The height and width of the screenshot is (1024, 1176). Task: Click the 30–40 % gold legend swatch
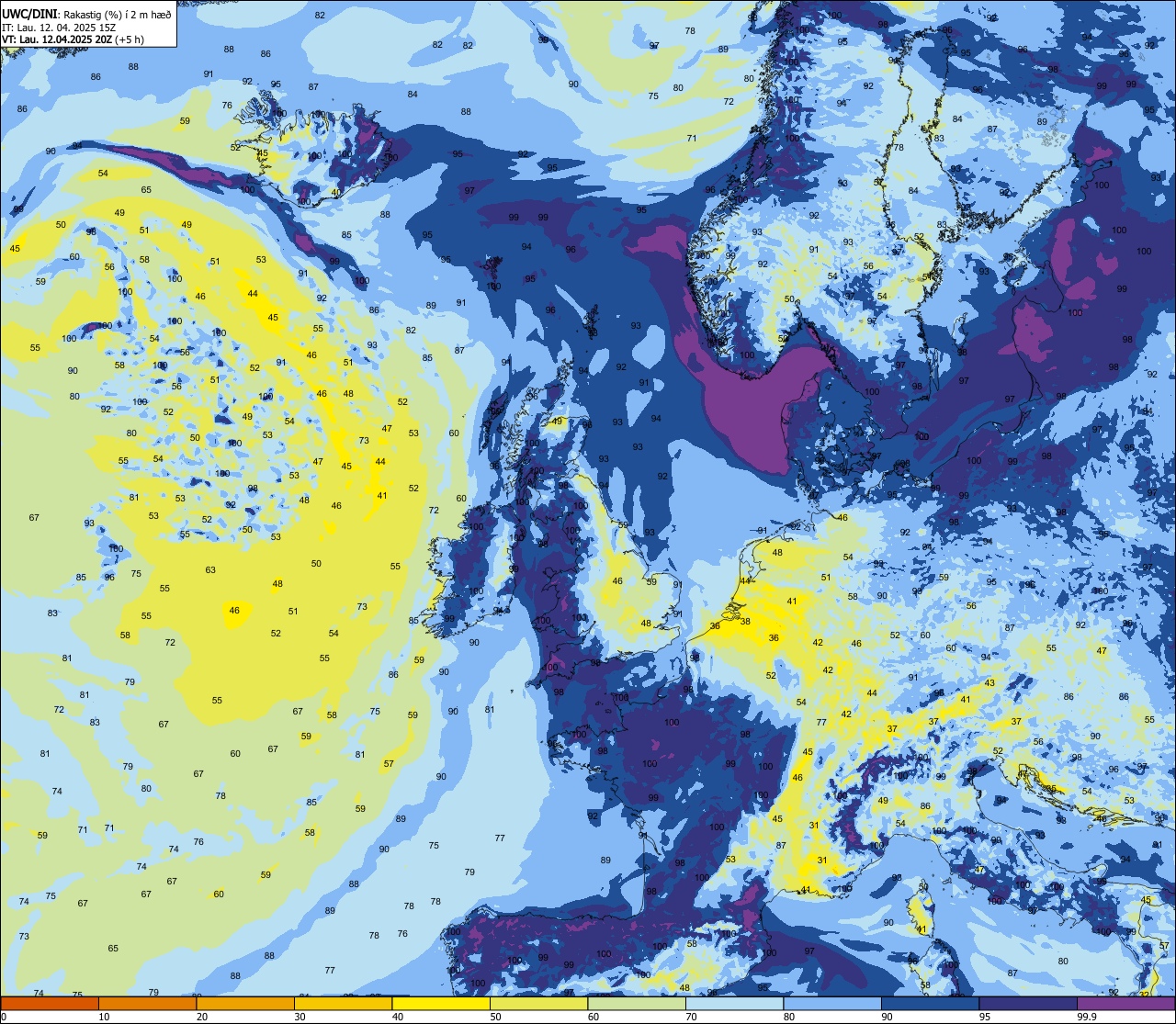pyautogui.click(x=343, y=1003)
